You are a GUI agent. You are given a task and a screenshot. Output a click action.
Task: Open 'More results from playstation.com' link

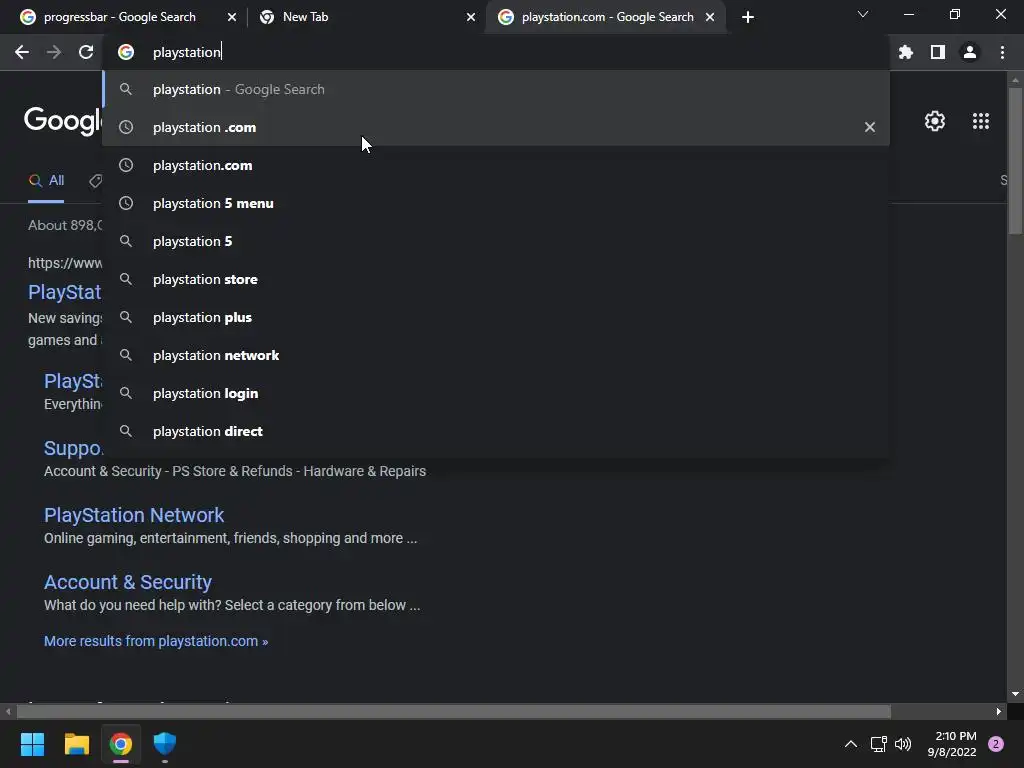tap(156, 641)
